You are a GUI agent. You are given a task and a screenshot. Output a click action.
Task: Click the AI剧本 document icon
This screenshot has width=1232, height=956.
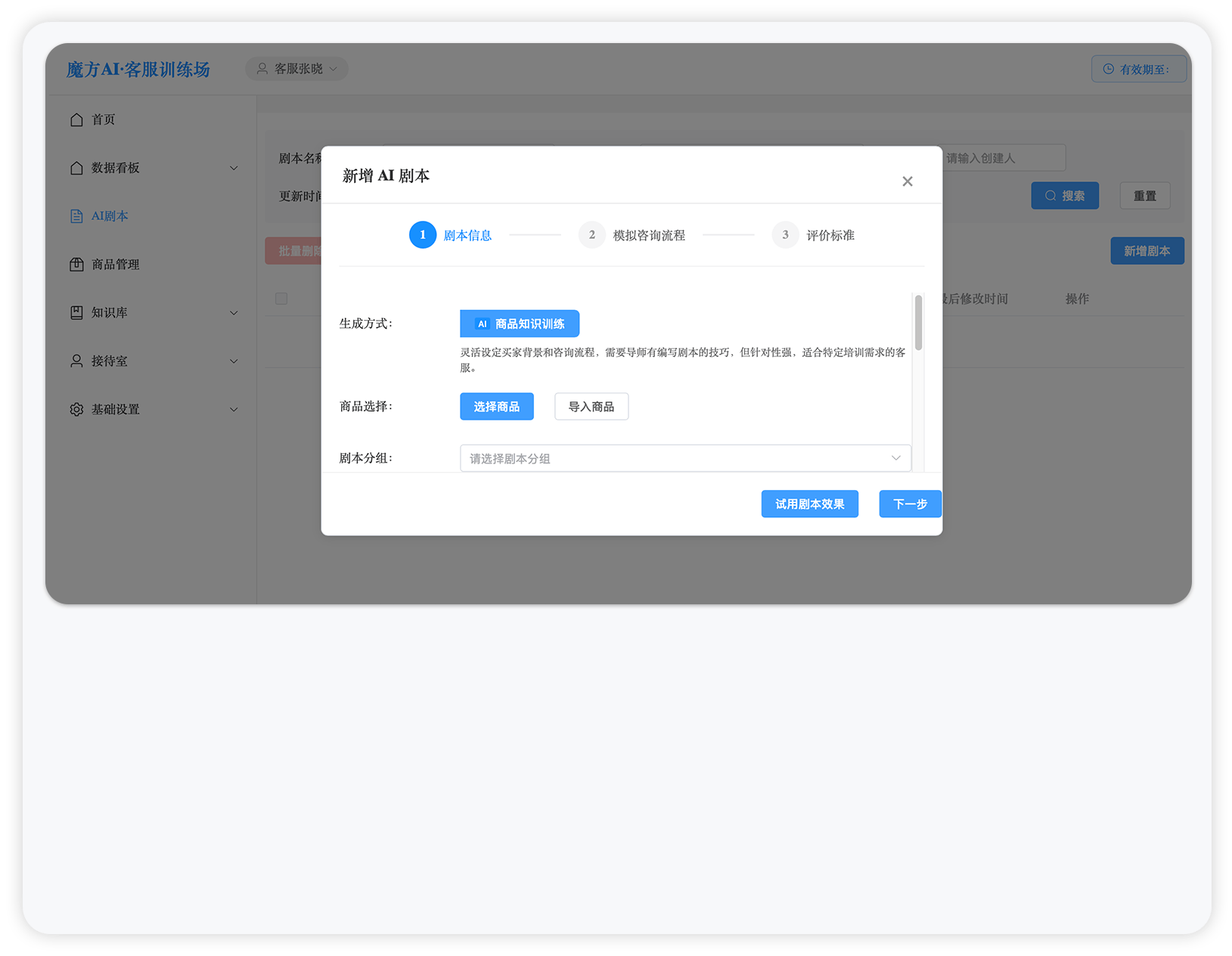pyautogui.click(x=76, y=216)
